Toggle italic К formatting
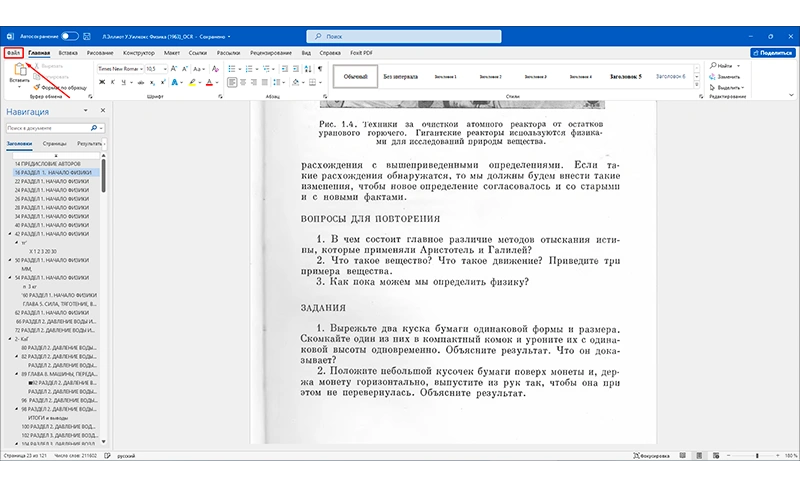The height and width of the screenshot is (487, 800). coord(113,82)
